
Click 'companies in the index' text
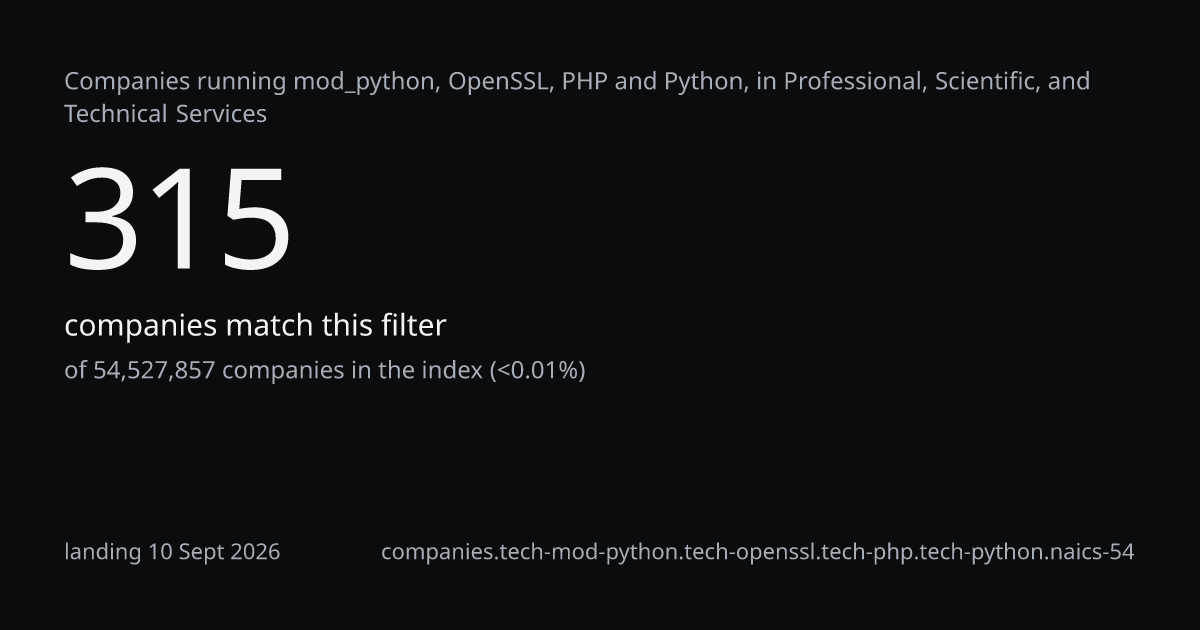coord(352,371)
